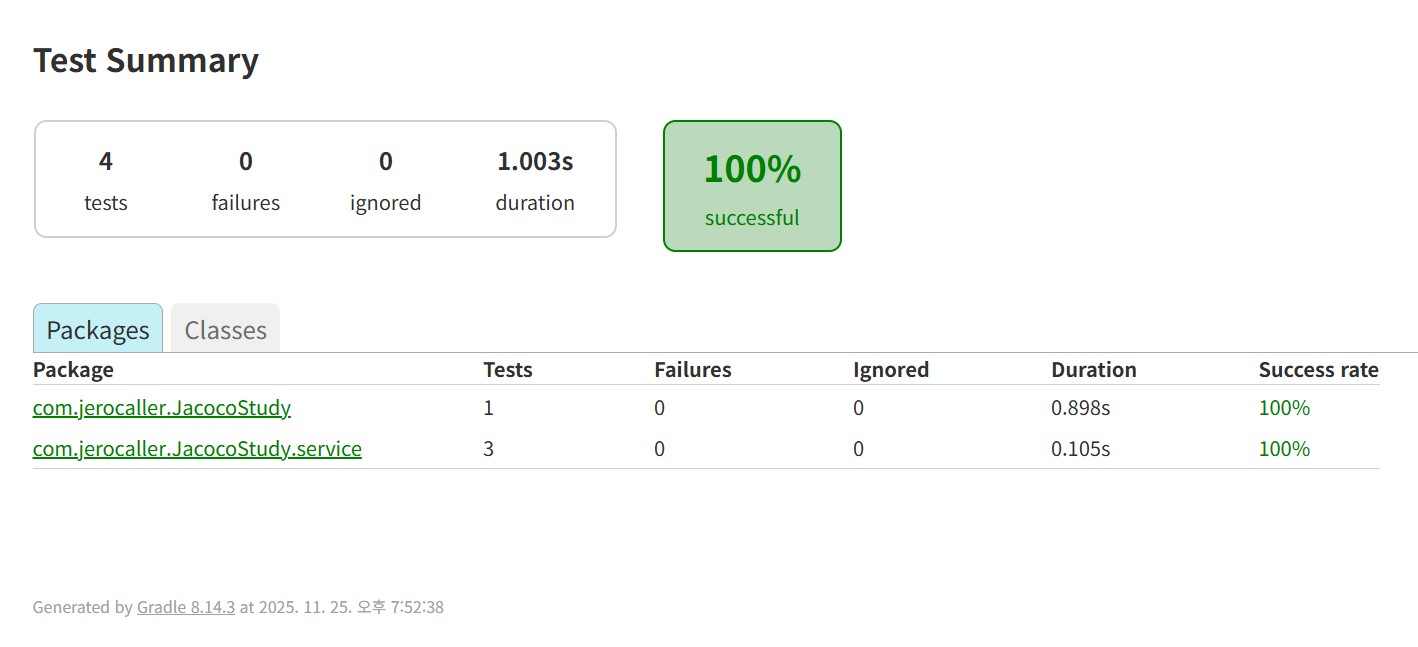Switch to the Classes tab
The height and width of the screenshot is (647, 1418).
pos(225,330)
